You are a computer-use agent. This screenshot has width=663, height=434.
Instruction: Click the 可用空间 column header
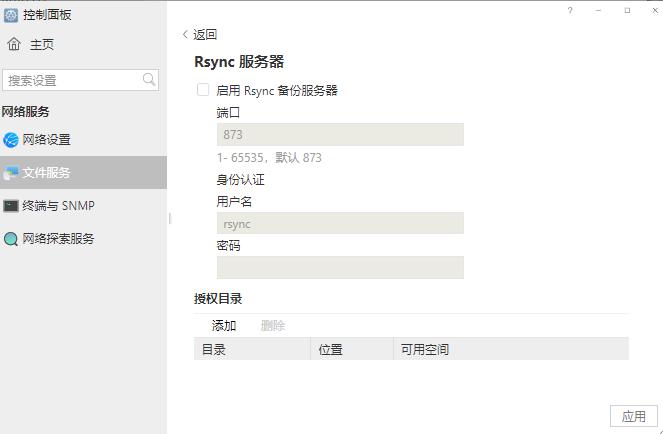(x=511, y=349)
